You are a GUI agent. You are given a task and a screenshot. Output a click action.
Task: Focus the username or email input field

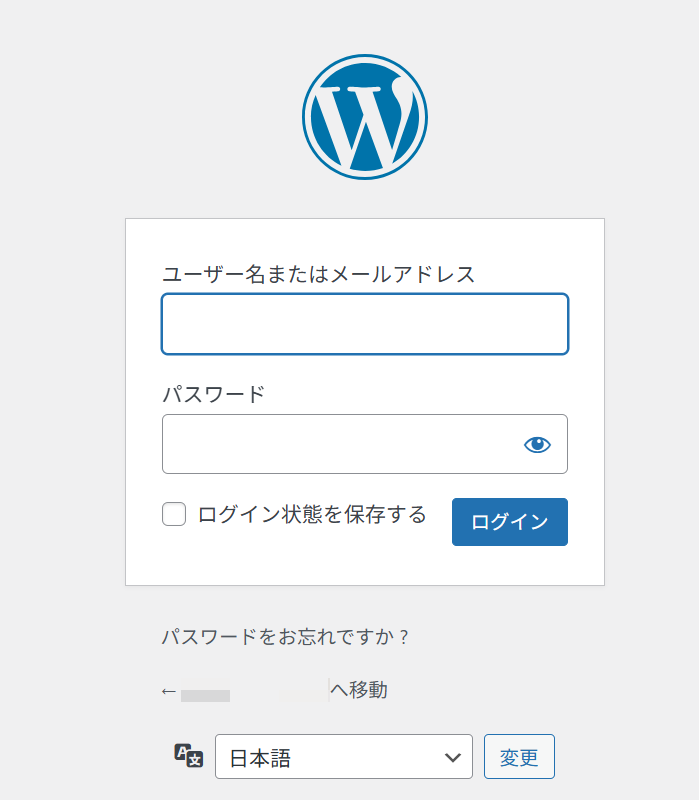pos(364,324)
